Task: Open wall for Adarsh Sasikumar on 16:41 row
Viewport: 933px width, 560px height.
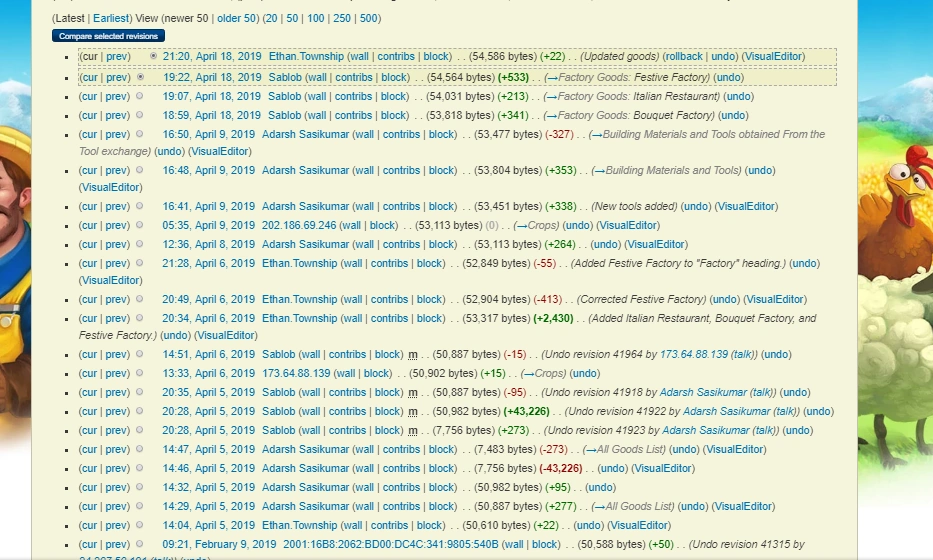Action: tap(364, 206)
